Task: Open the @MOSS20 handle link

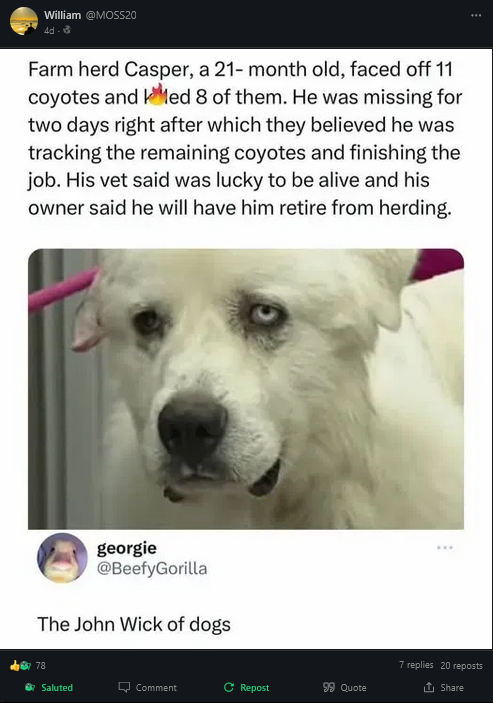Action: point(110,15)
